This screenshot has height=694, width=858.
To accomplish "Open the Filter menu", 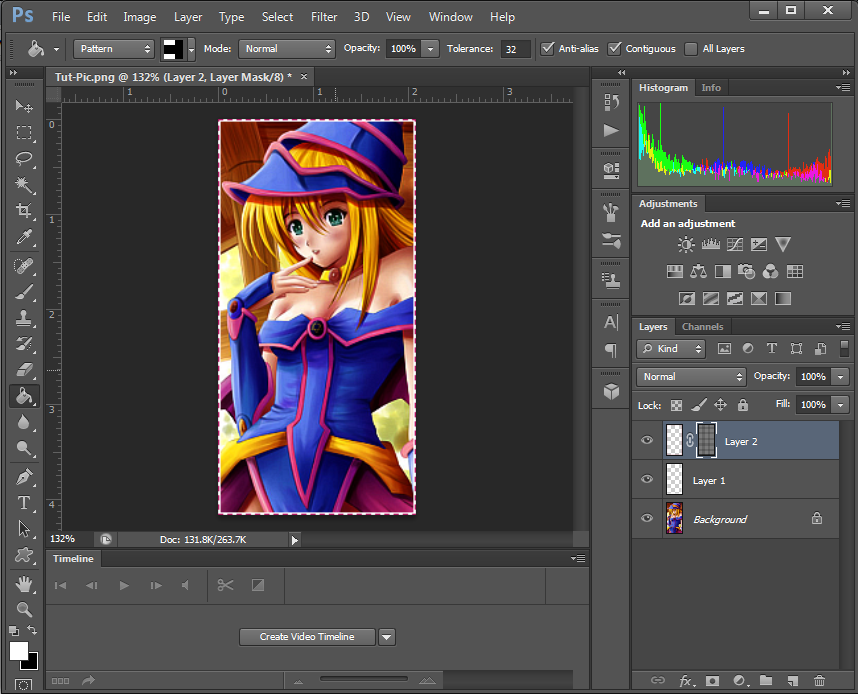I will pos(324,17).
